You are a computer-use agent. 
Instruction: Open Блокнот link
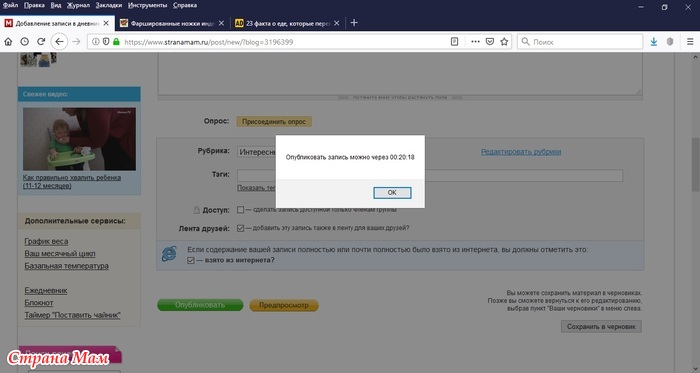(x=39, y=303)
